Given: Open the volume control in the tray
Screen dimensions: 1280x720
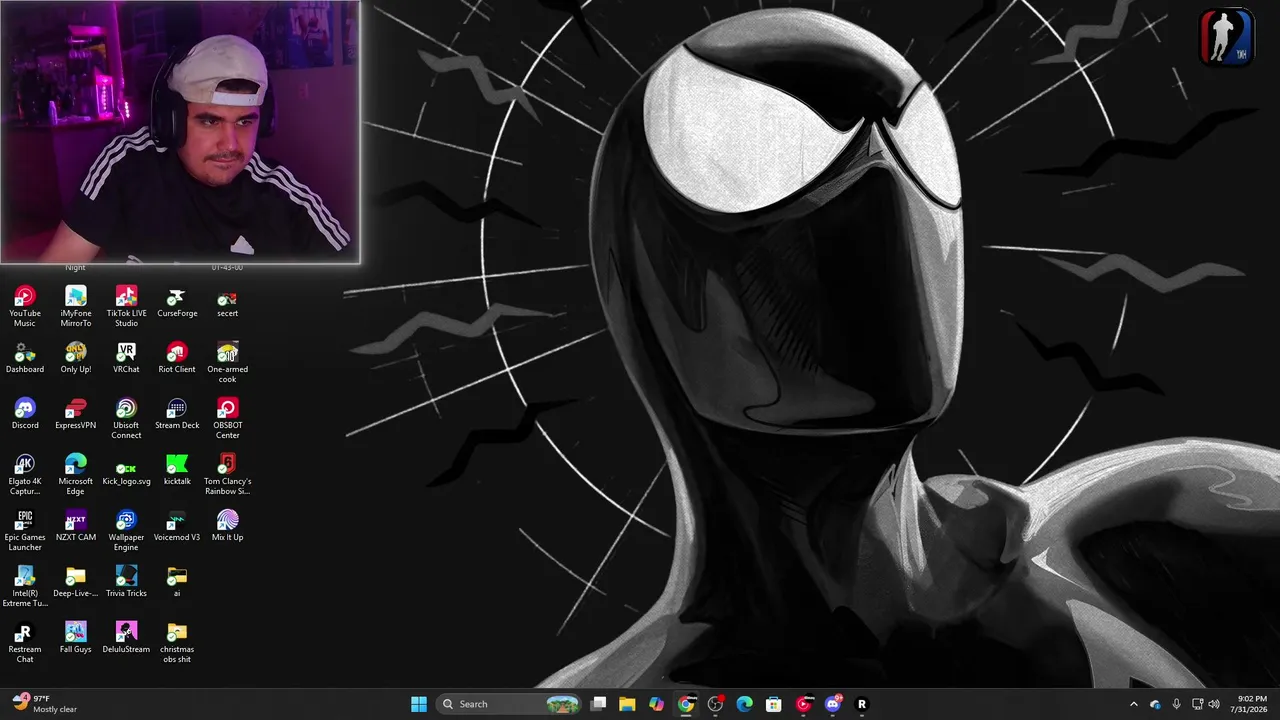Looking at the screenshot, I should click(1214, 704).
